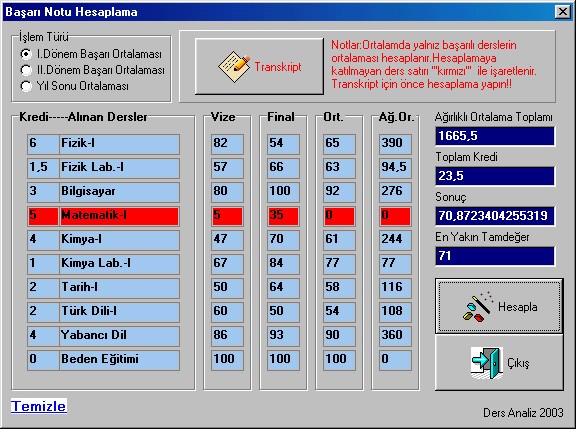This screenshot has height=429, width=576.
Task: Click the Vize field showing 57
Action: point(227,168)
